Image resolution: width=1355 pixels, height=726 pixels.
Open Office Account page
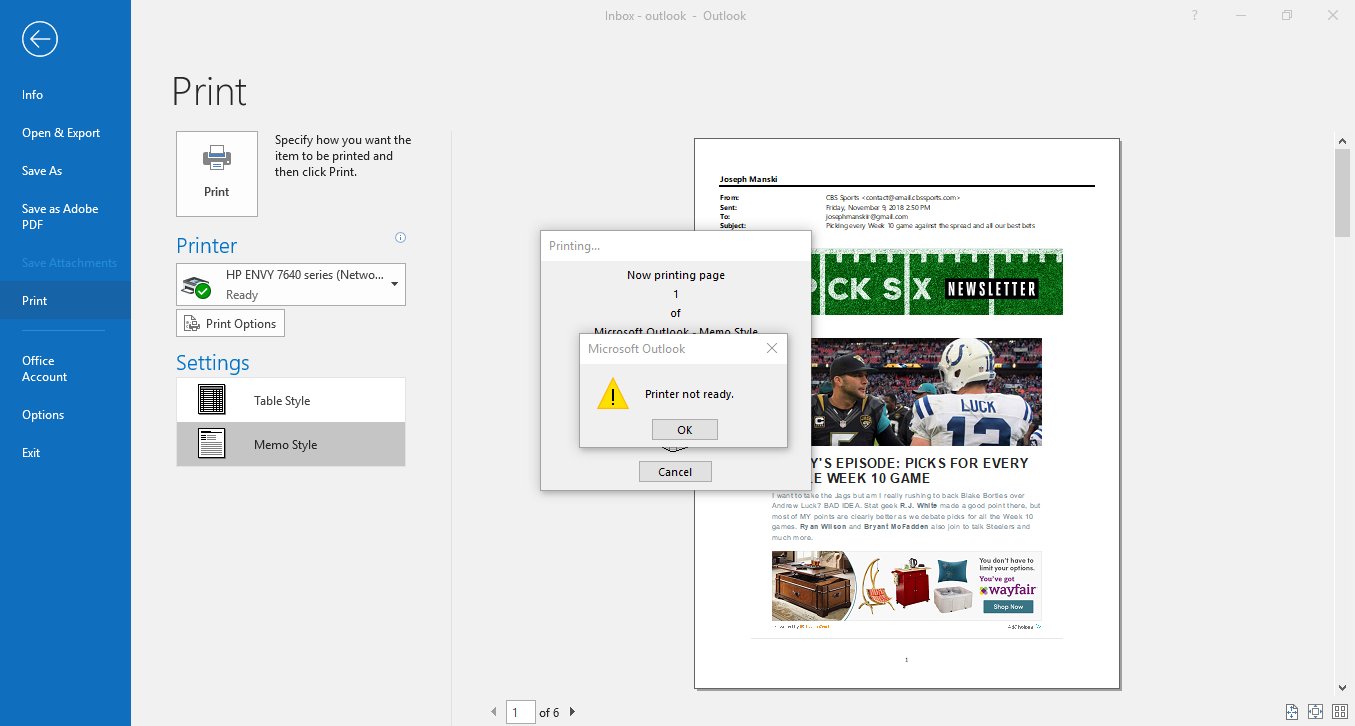point(45,369)
